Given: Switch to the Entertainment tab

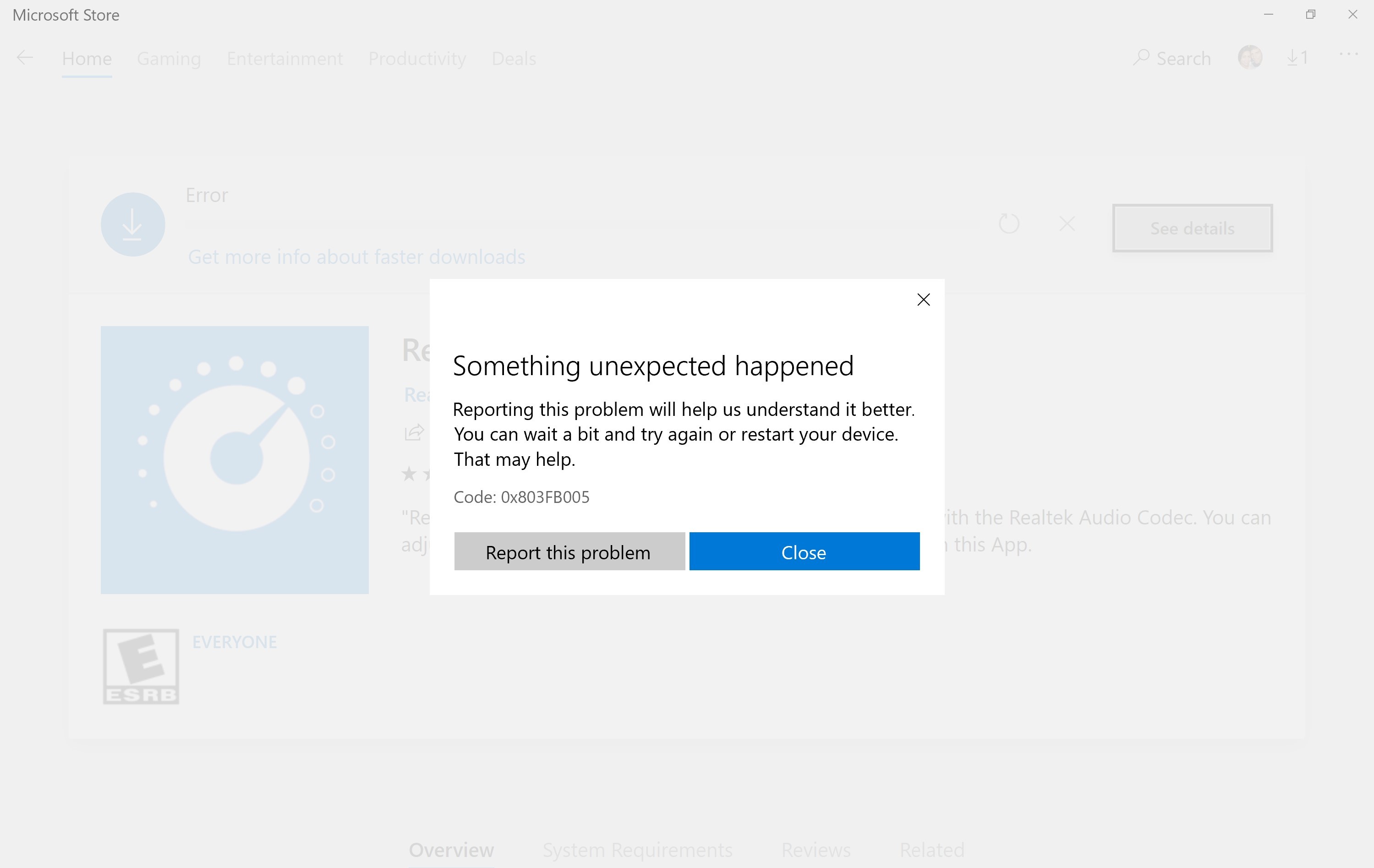Looking at the screenshot, I should pos(285,58).
